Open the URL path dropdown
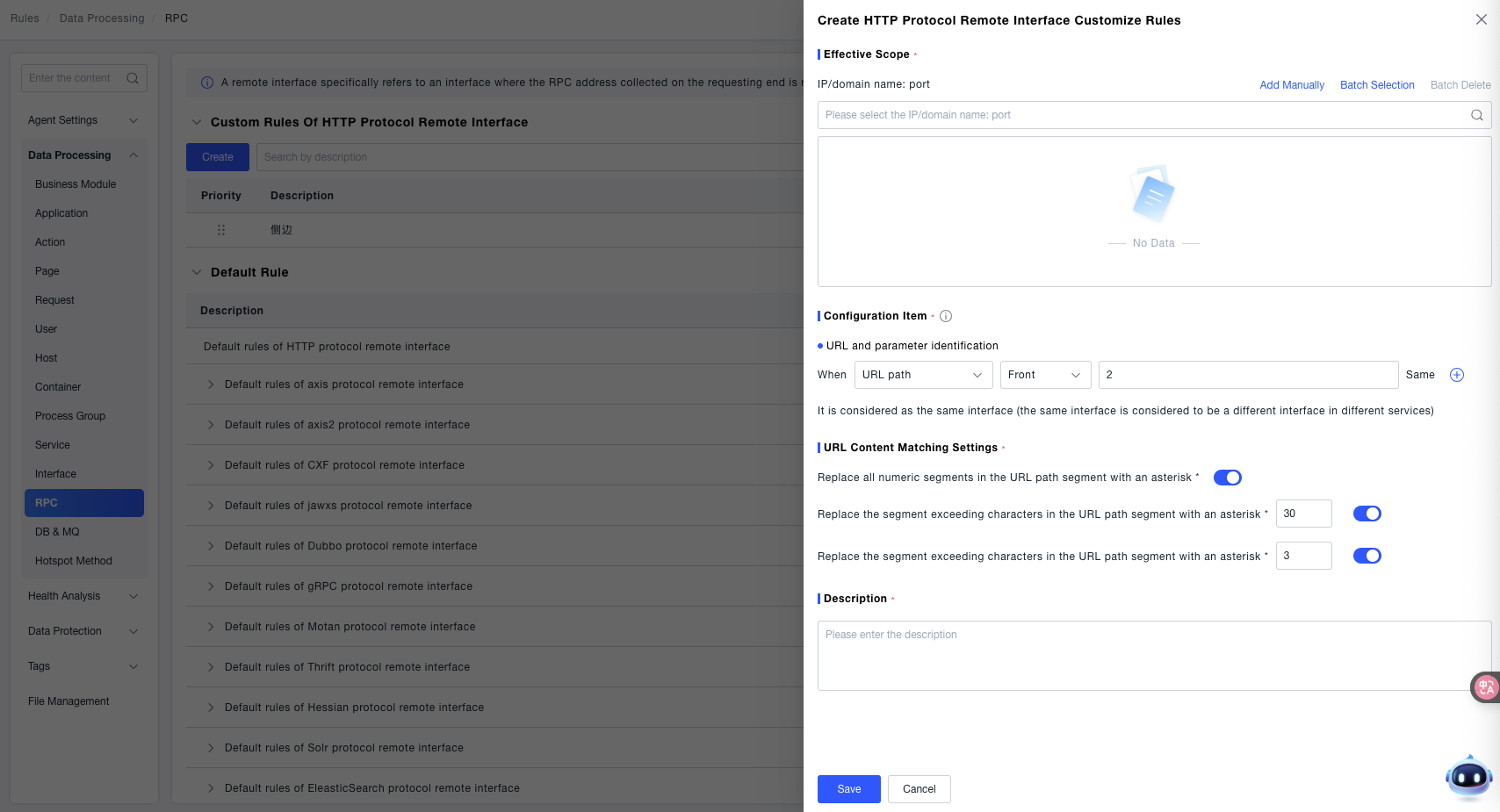Image resolution: width=1500 pixels, height=812 pixels. click(x=922, y=375)
